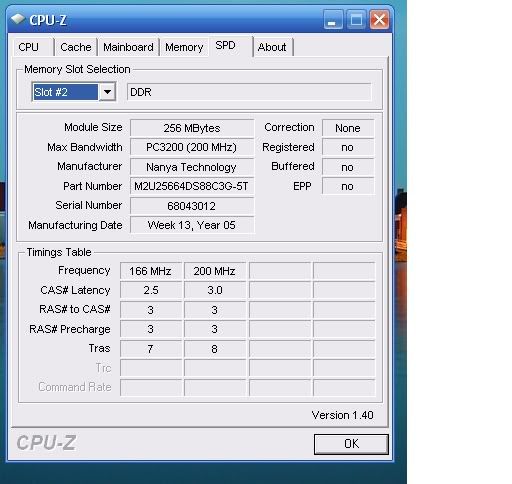Click the Tras value 7 cell

pos(151,349)
